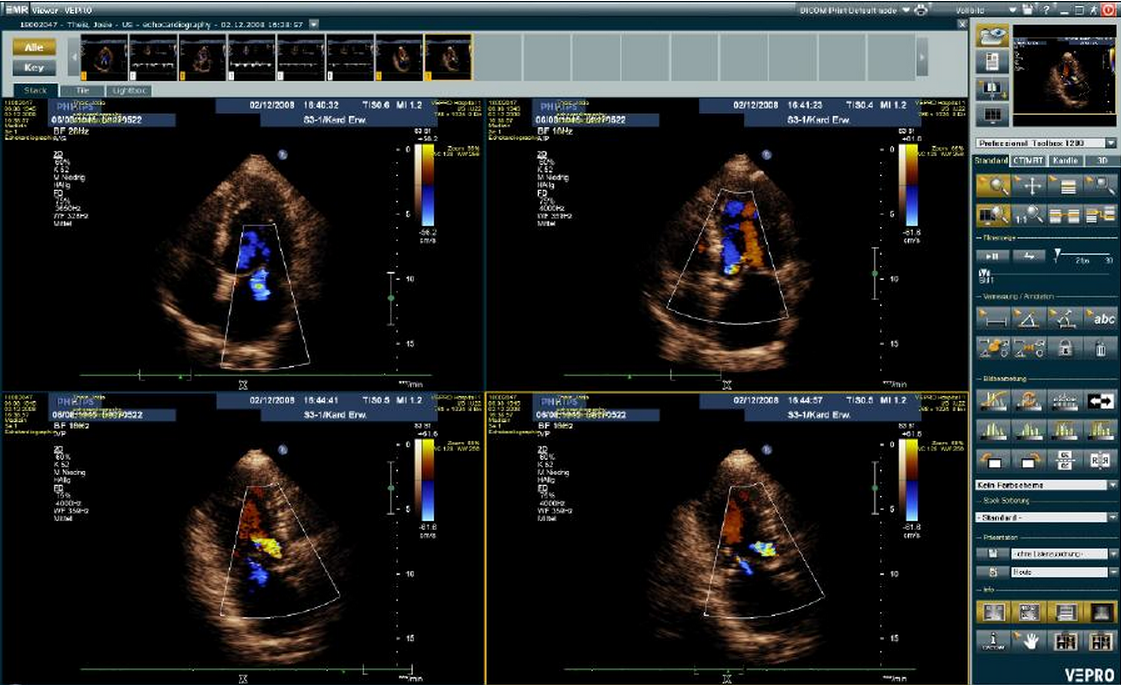Select the magnifier zoom tool
The width and height of the screenshot is (1121, 685).
pos(993,186)
